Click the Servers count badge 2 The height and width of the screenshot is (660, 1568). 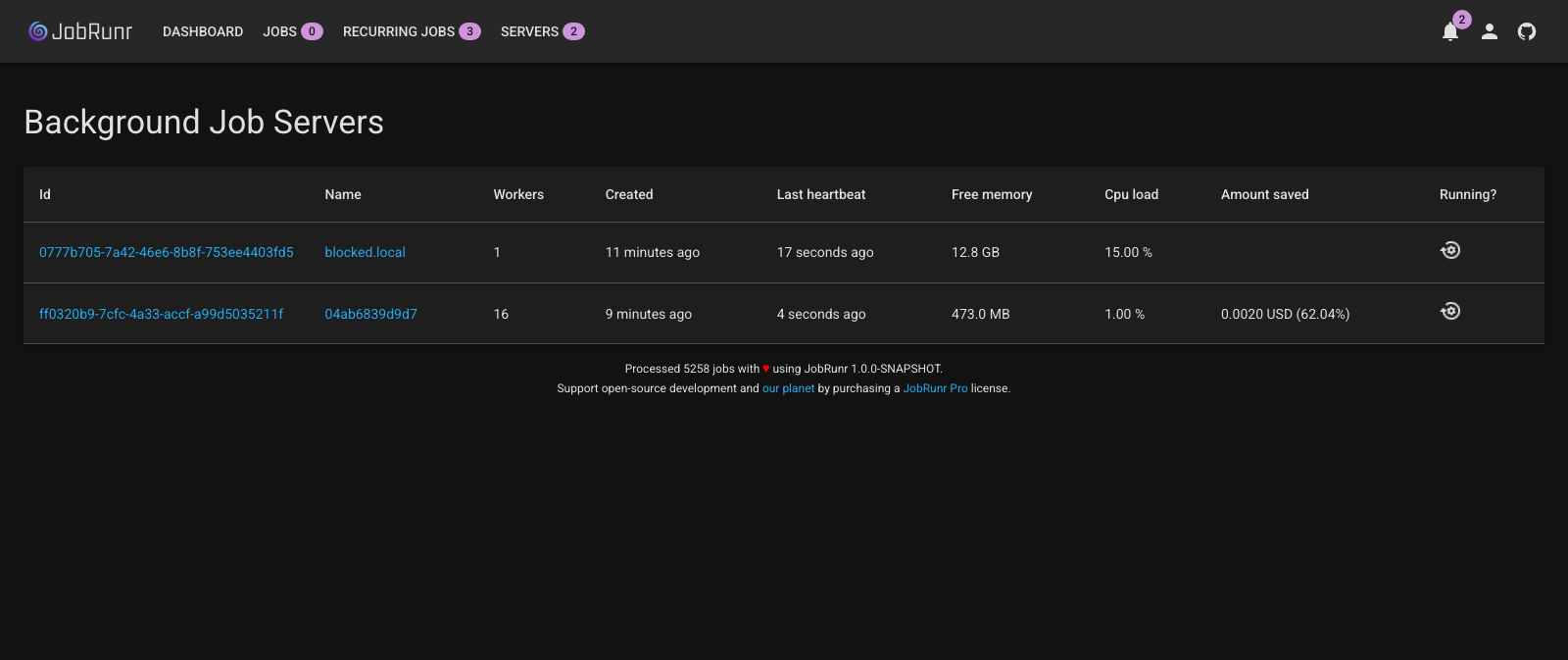pyautogui.click(x=573, y=31)
